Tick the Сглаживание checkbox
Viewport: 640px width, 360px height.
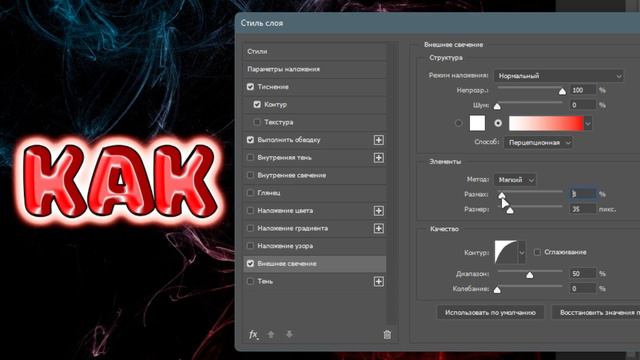(537, 252)
